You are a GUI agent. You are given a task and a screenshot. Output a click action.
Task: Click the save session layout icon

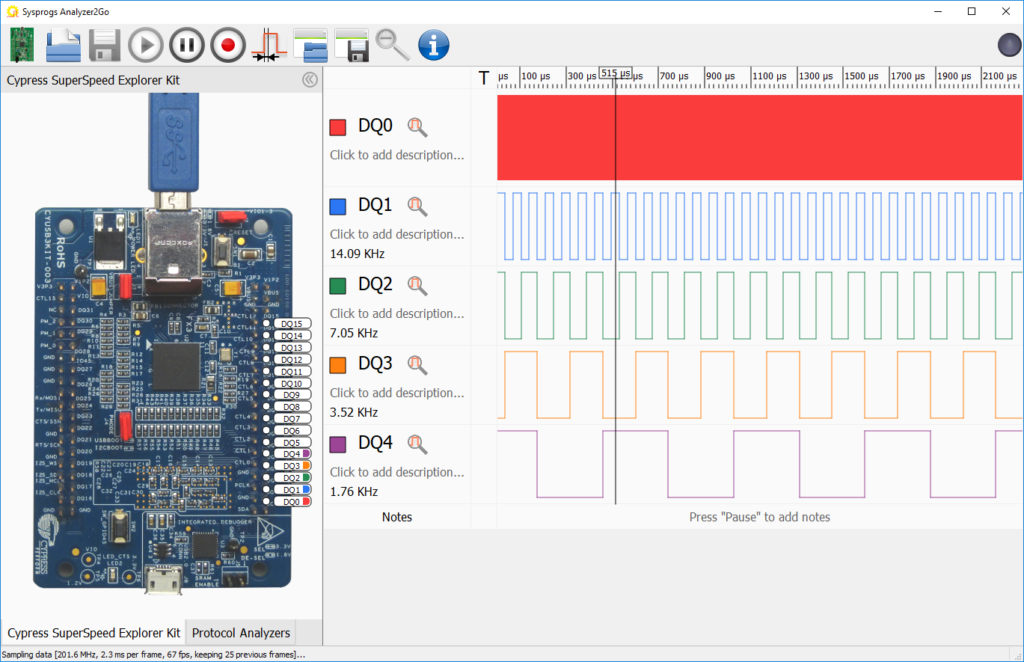pos(351,45)
